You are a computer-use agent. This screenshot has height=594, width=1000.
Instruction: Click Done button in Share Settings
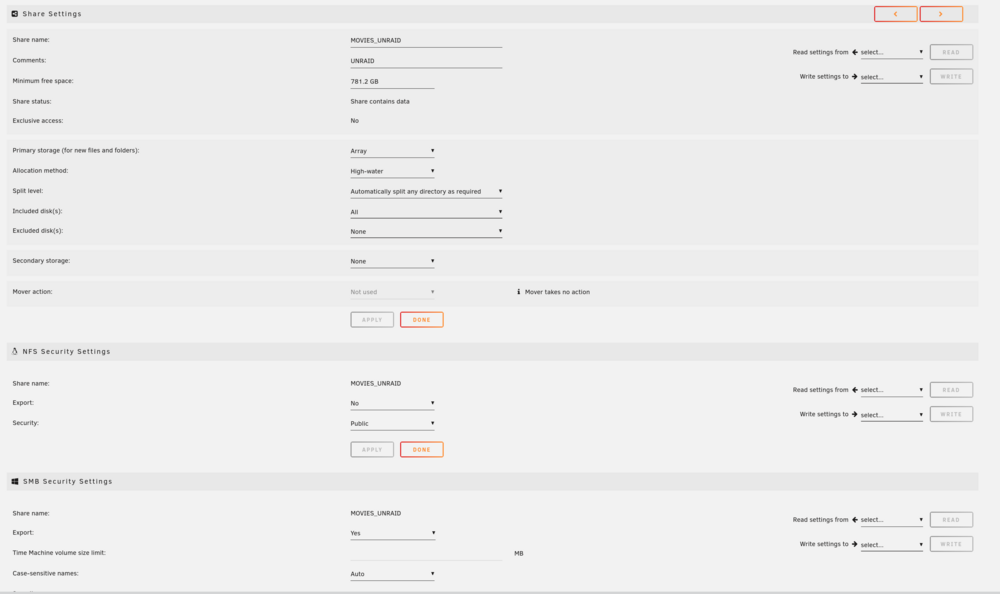point(422,320)
